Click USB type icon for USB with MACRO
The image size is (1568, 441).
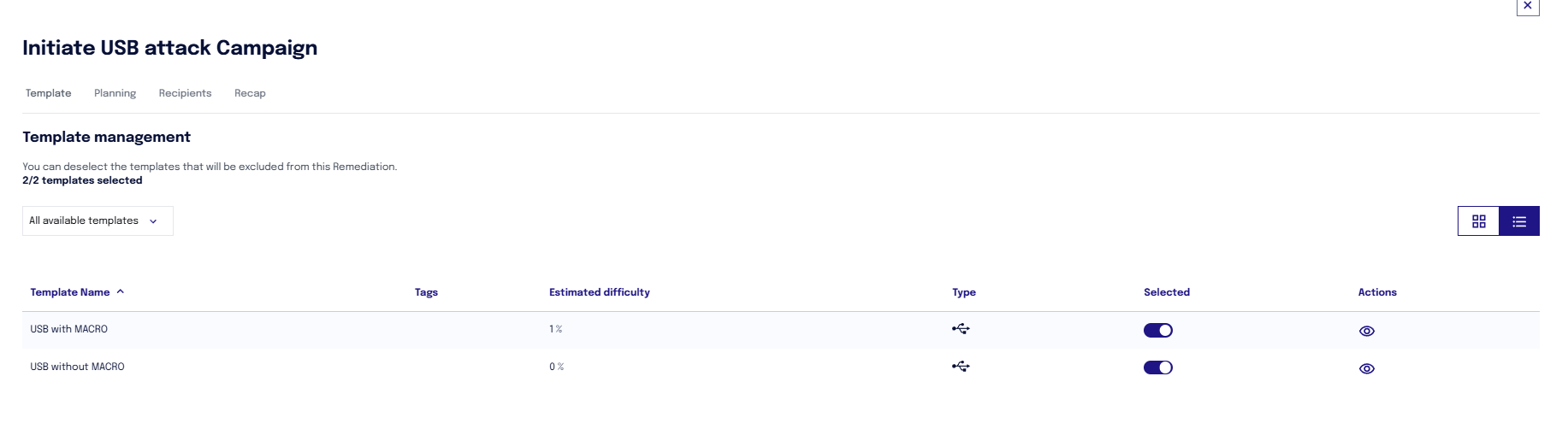click(961, 329)
